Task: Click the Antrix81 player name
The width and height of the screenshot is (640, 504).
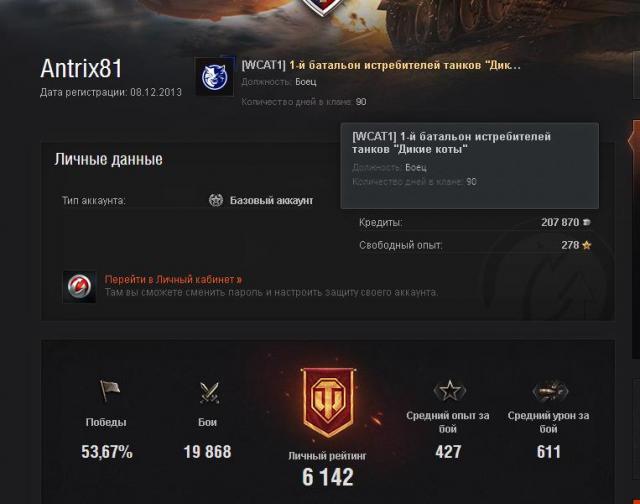Action: pos(81,68)
